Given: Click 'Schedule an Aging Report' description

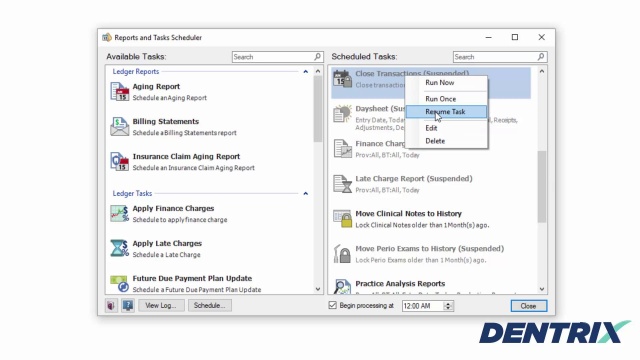Looking at the screenshot, I should coord(169,98).
